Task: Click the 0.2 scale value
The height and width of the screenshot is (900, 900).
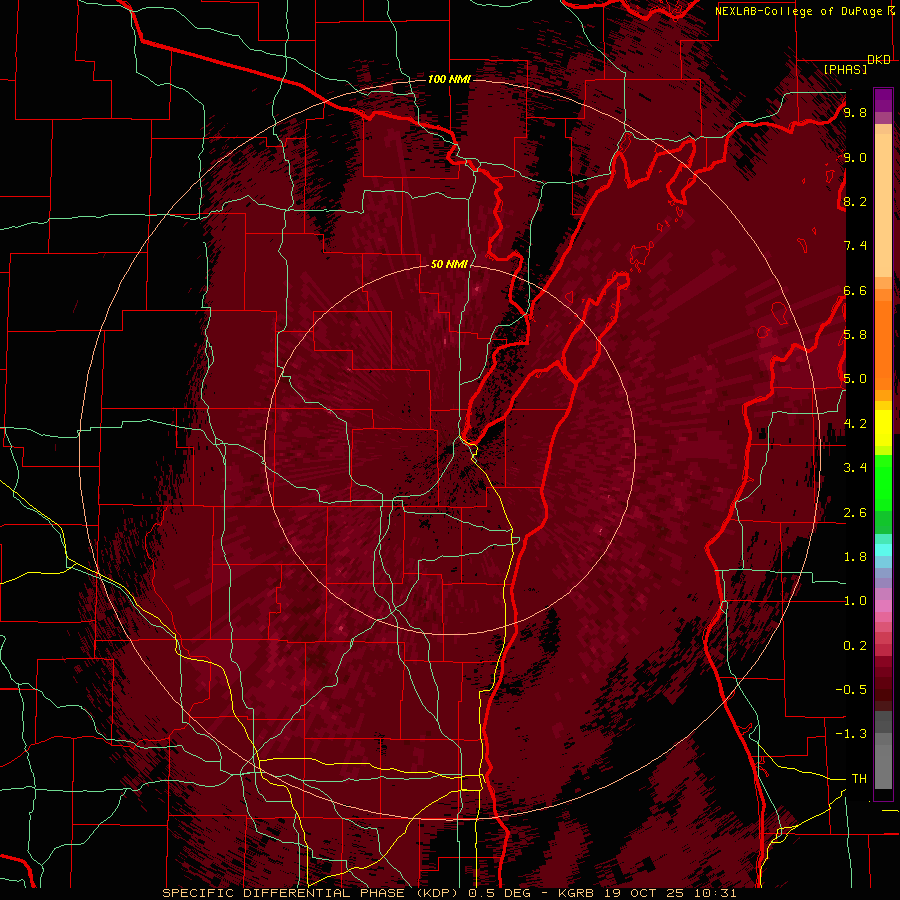Action: 855,646
